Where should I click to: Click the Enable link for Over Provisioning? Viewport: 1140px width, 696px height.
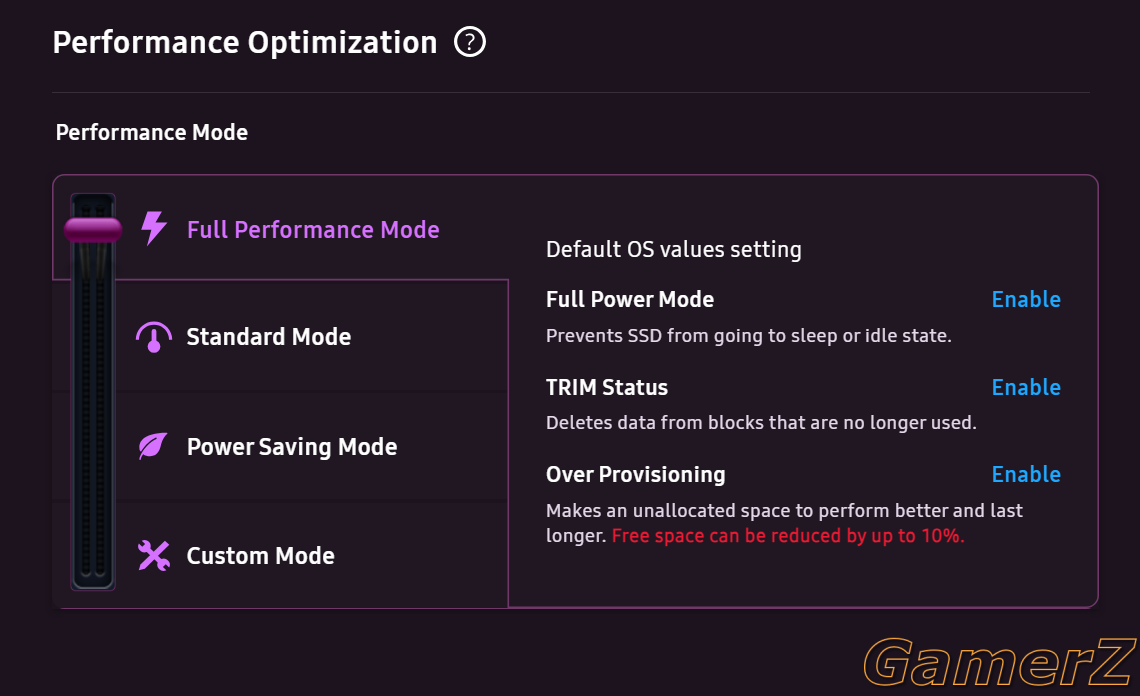click(1026, 474)
